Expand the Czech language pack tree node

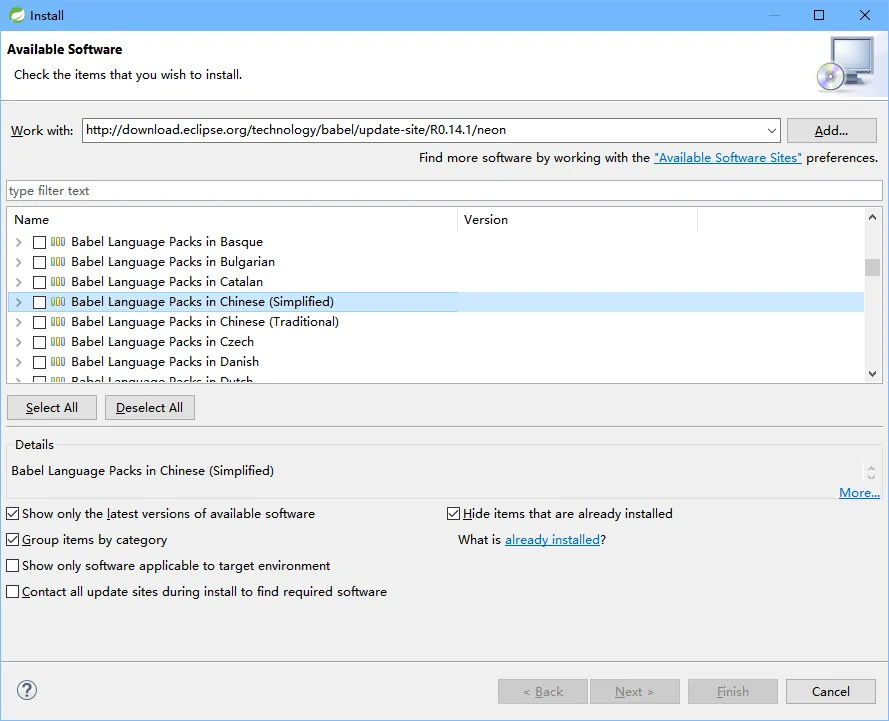click(19, 342)
